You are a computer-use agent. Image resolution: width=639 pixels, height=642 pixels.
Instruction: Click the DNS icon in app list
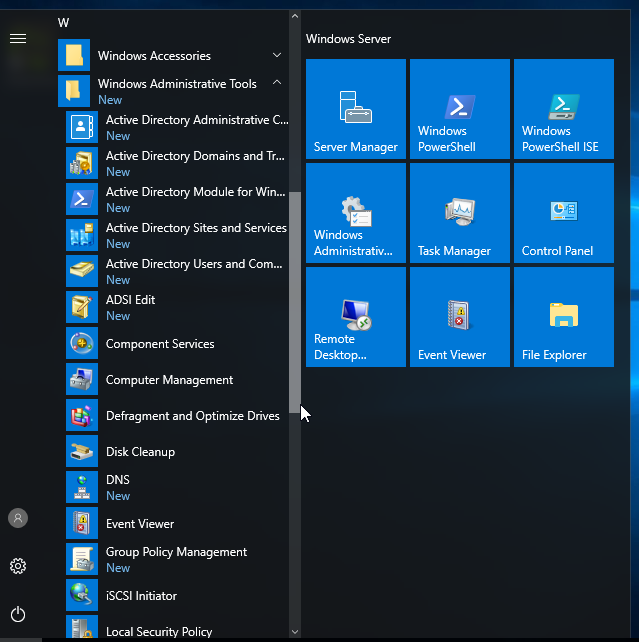[82, 487]
